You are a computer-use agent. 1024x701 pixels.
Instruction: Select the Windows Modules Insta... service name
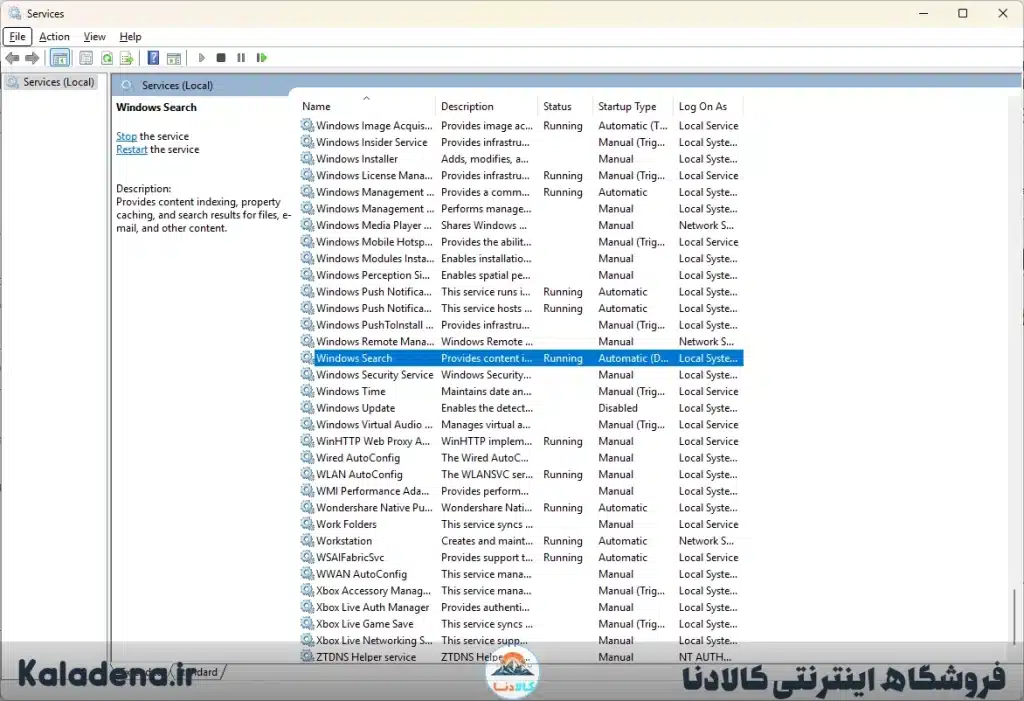(x=375, y=259)
